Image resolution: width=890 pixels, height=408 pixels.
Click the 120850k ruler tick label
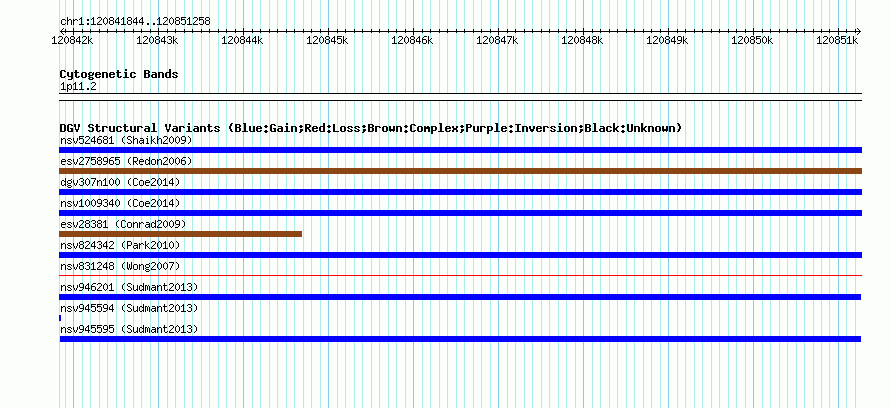tap(752, 40)
